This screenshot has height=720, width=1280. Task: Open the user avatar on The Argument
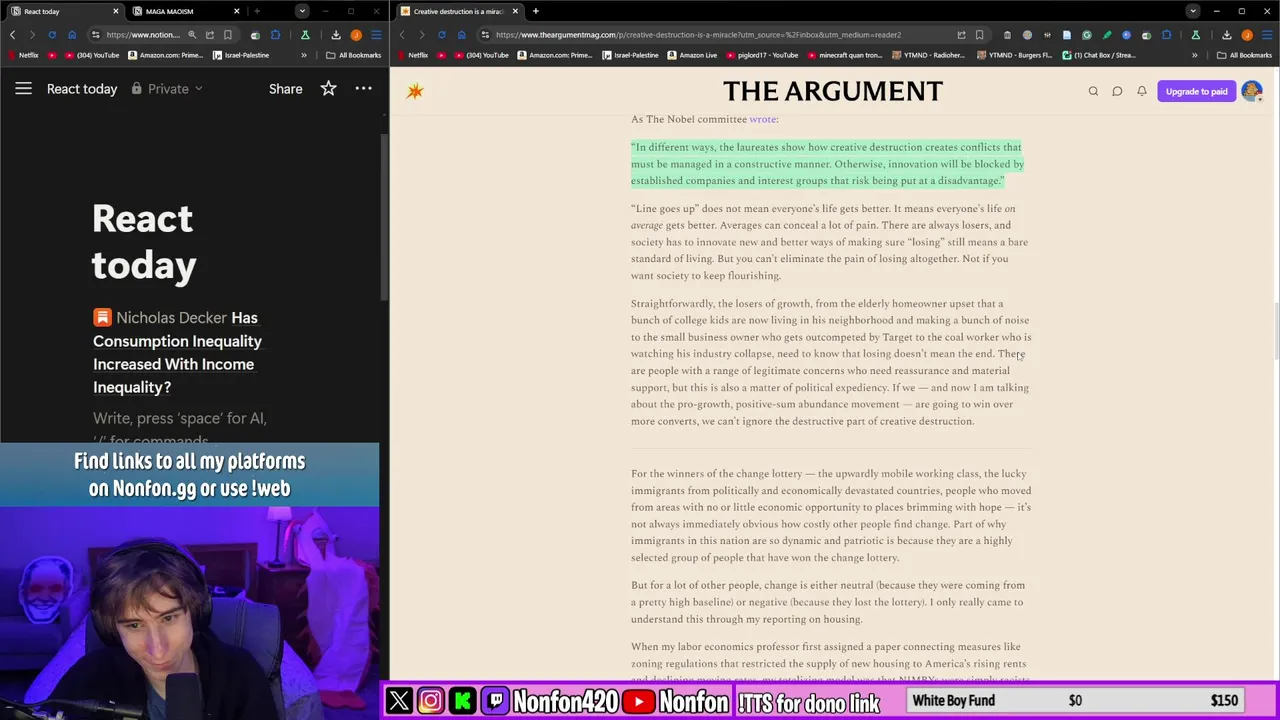point(1251,91)
